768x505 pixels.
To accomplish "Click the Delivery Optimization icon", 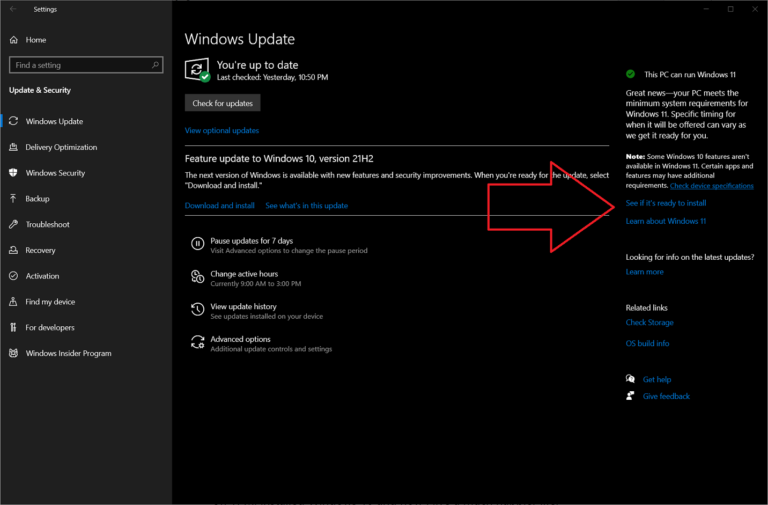I will pos(14,147).
